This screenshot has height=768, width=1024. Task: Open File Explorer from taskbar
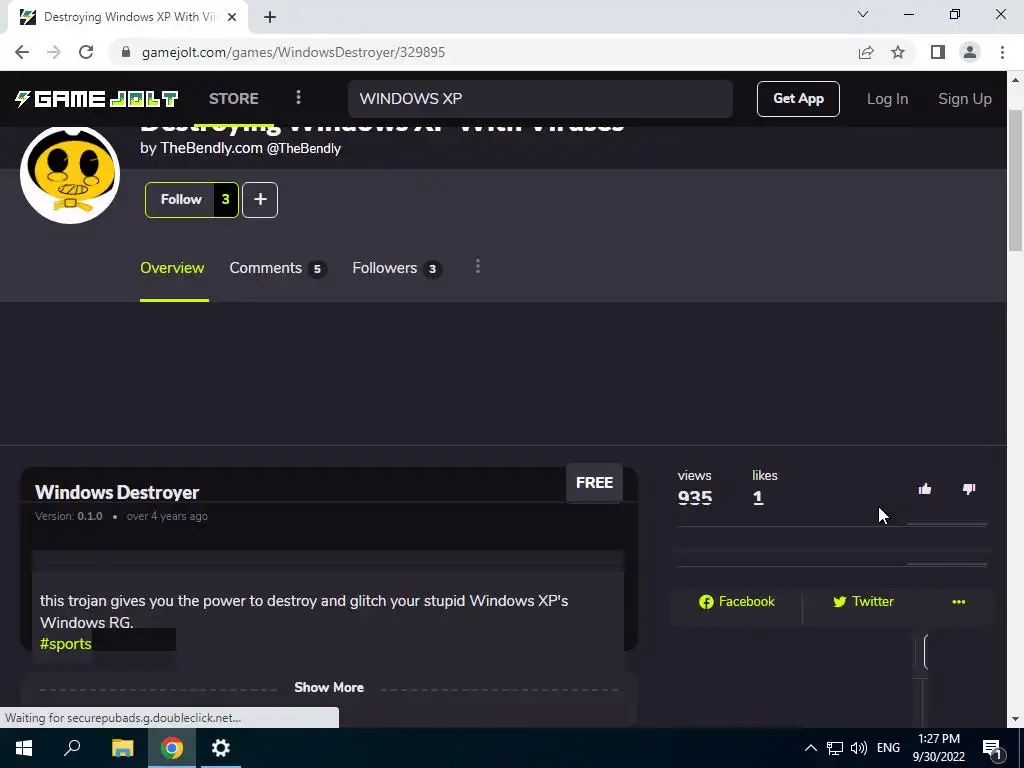[x=122, y=748]
